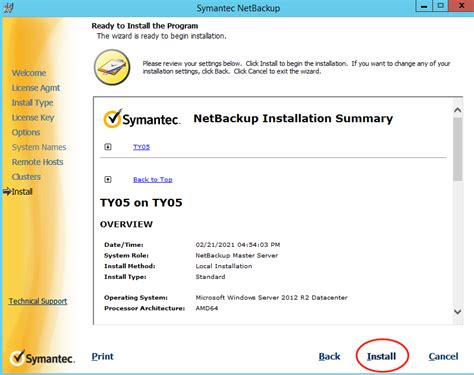Click the arrow marker beside Install step
Screen dimensions: 474x375
(7, 192)
